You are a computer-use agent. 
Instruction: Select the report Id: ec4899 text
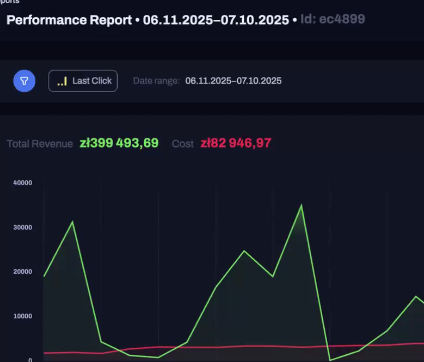click(x=333, y=19)
